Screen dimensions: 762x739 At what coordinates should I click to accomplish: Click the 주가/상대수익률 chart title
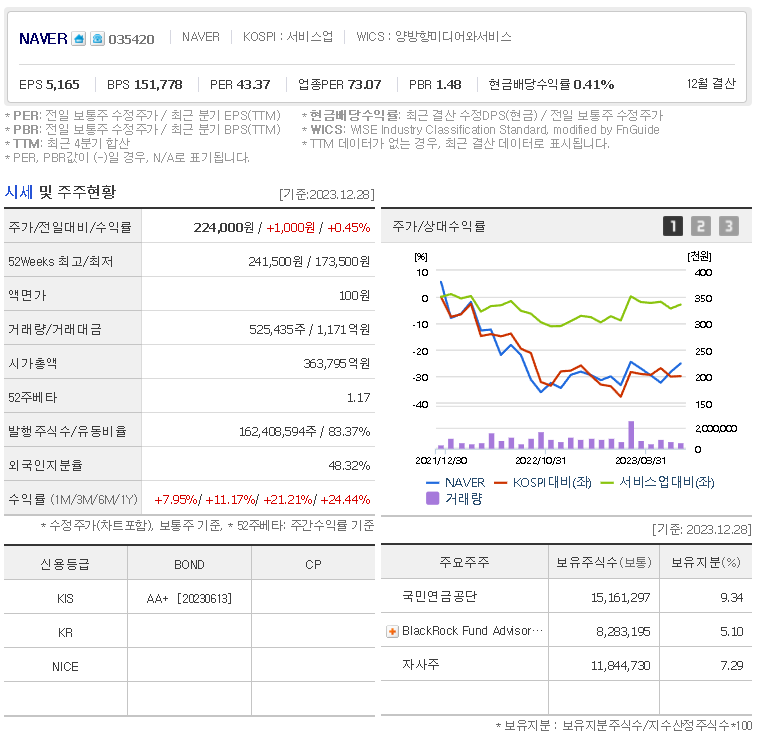tap(439, 226)
